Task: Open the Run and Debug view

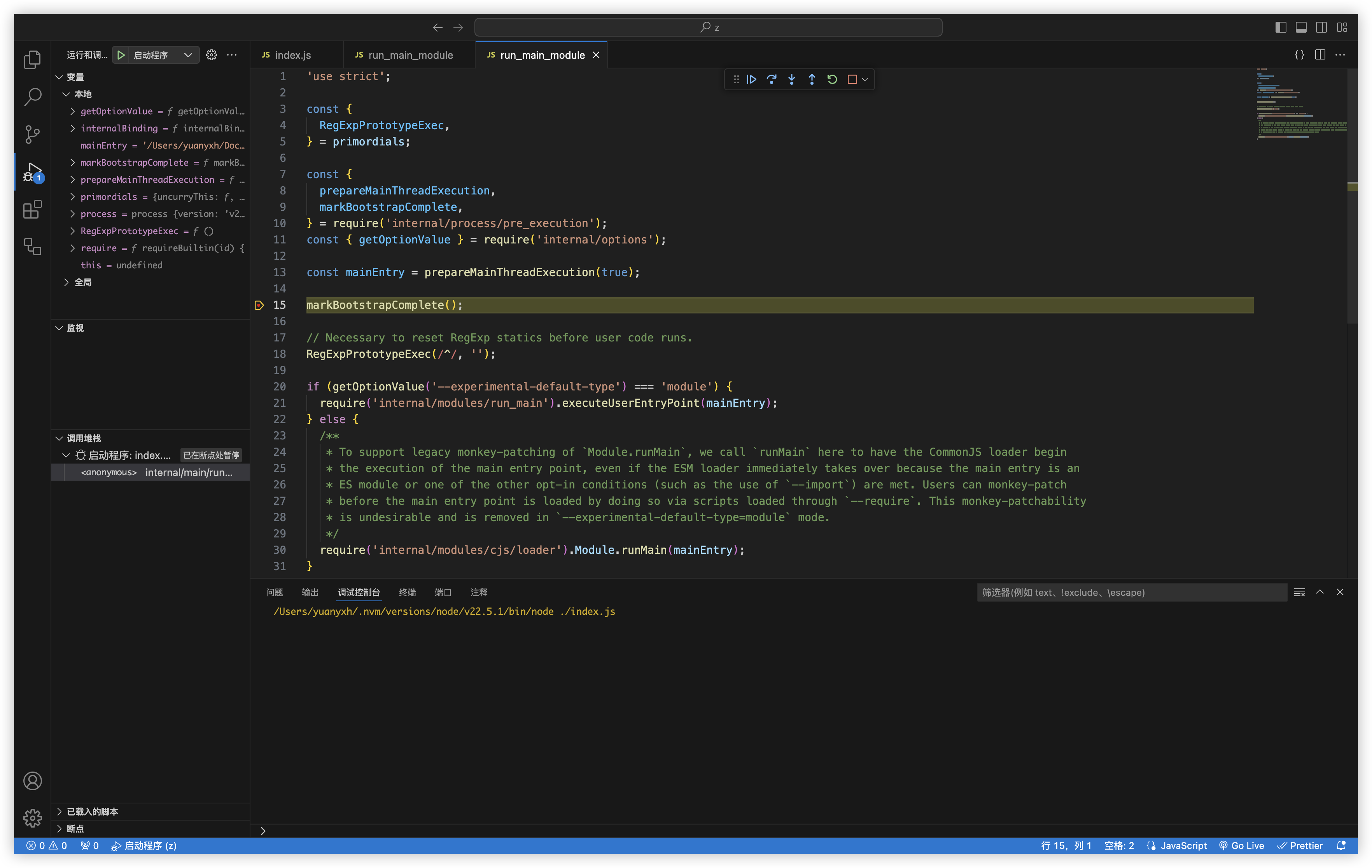Action: coord(33,172)
